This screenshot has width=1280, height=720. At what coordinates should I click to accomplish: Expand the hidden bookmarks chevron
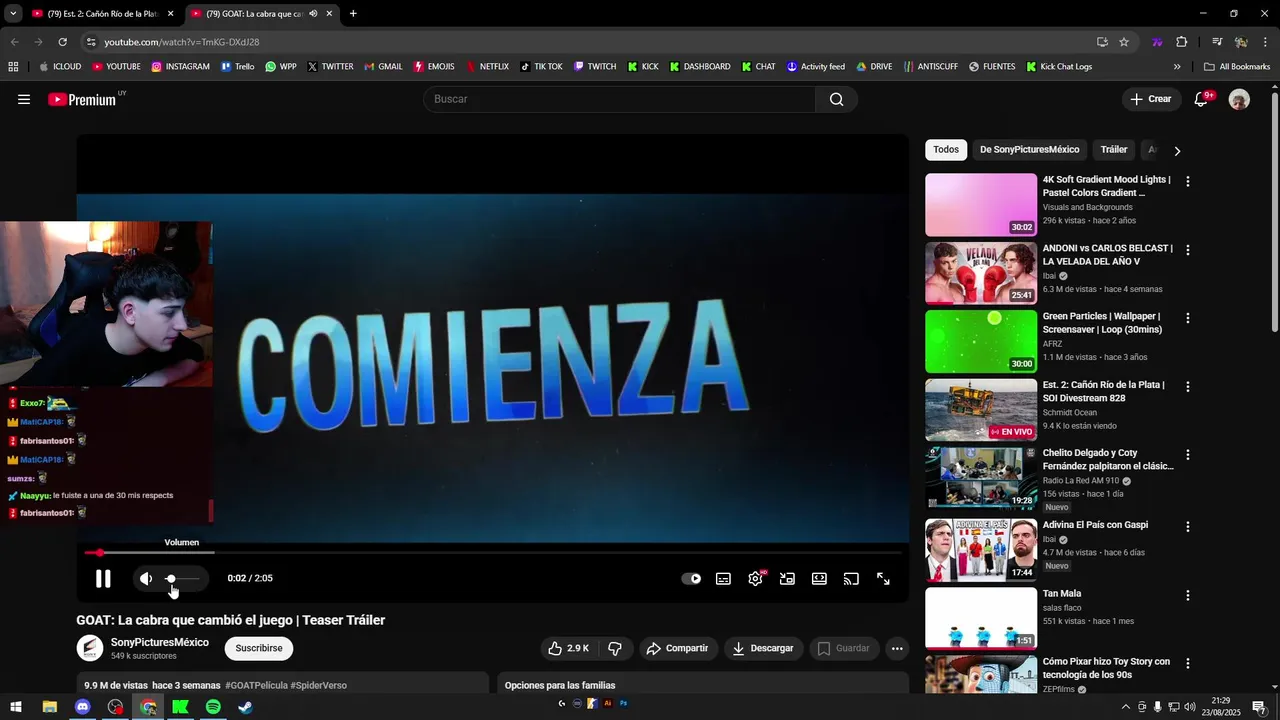pos(1177,67)
